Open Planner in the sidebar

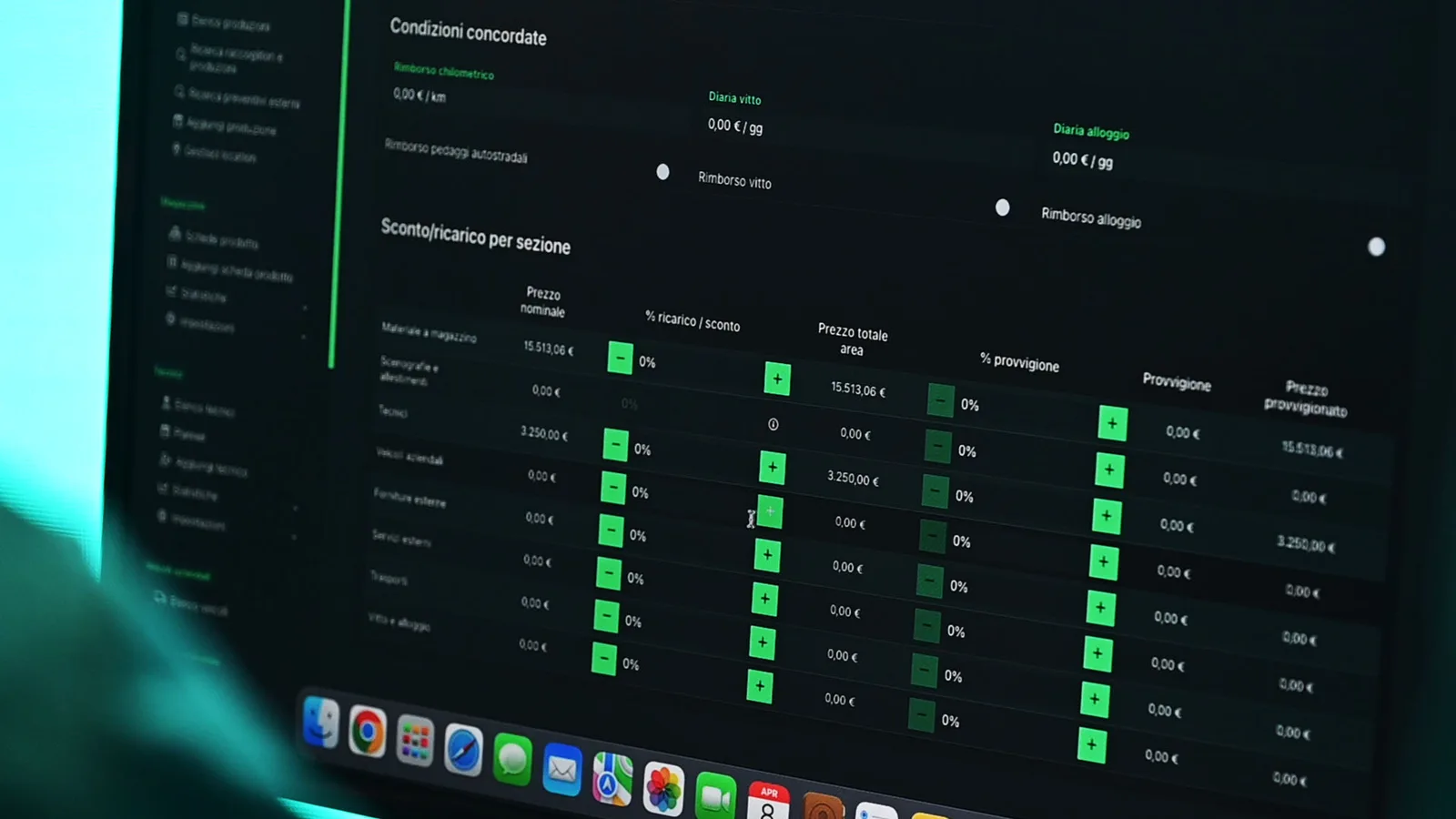(183, 432)
